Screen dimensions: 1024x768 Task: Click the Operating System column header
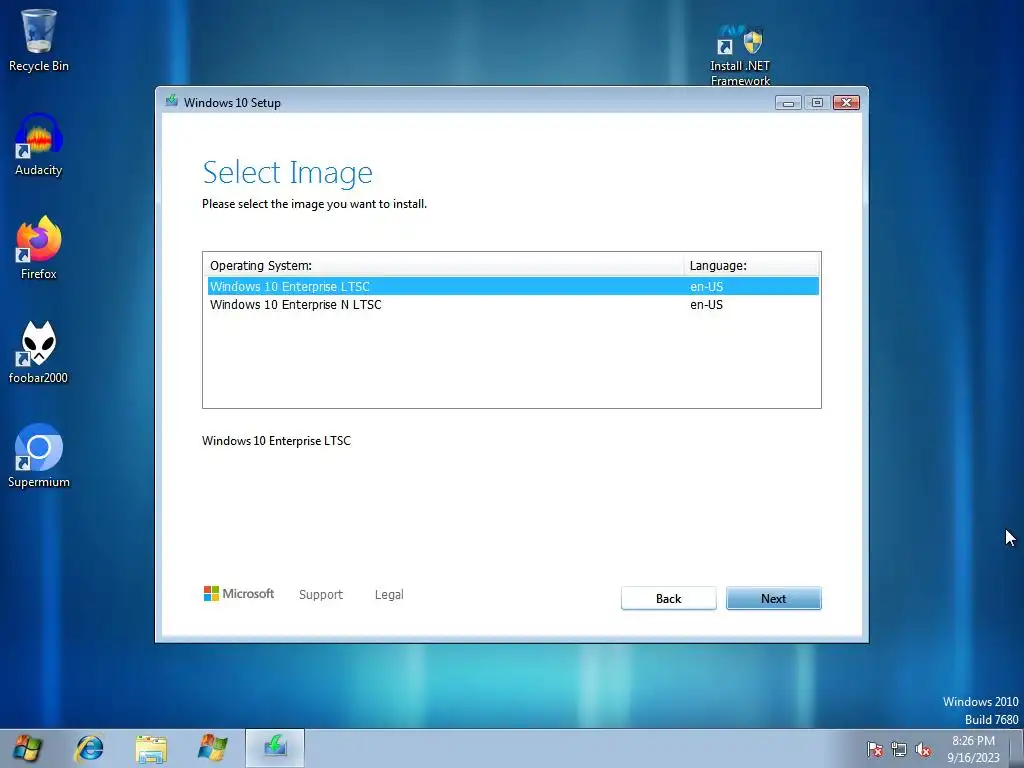coord(444,265)
